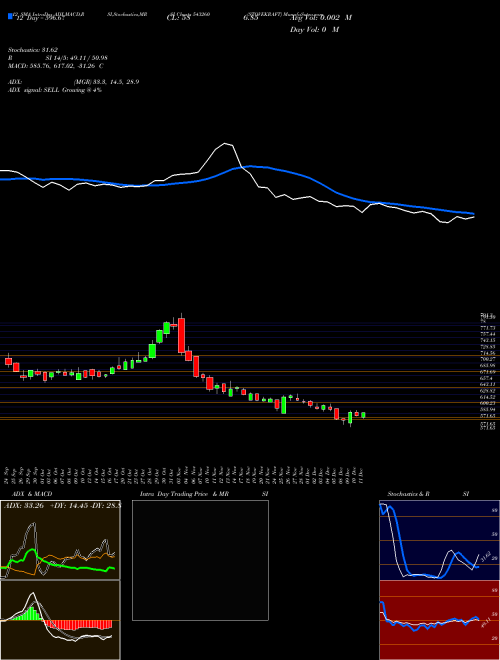The width and height of the screenshot is (500, 660).
Task: Click the rotated '31.62' label on Stochastics panel
Action: point(485,556)
